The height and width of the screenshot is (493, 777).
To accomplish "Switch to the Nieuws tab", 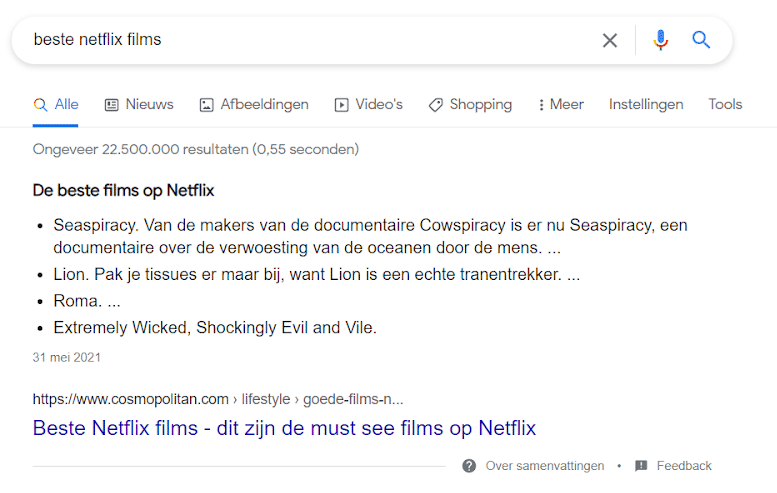I will (x=139, y=105).
